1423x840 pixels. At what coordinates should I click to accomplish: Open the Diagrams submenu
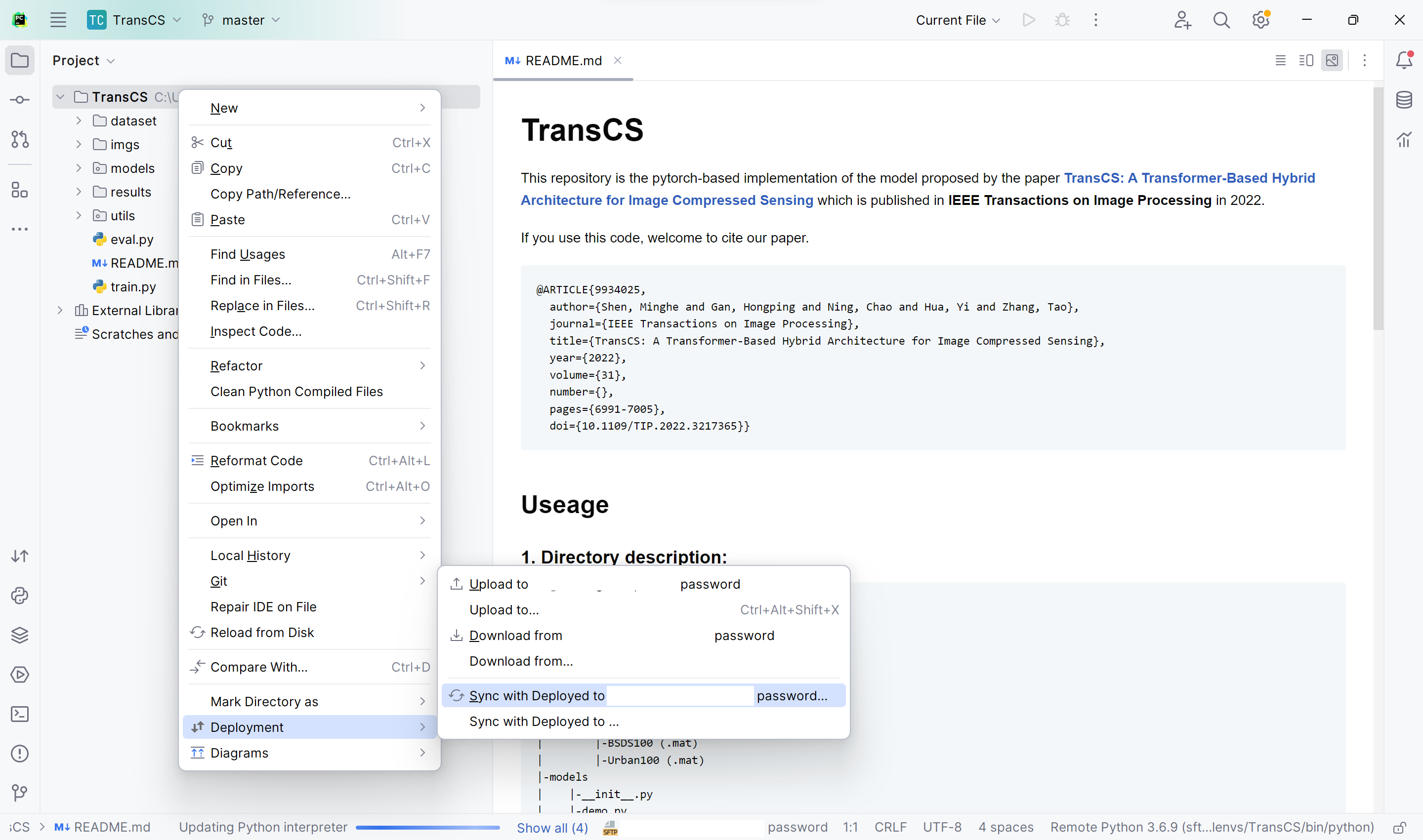tap(310, 753)
